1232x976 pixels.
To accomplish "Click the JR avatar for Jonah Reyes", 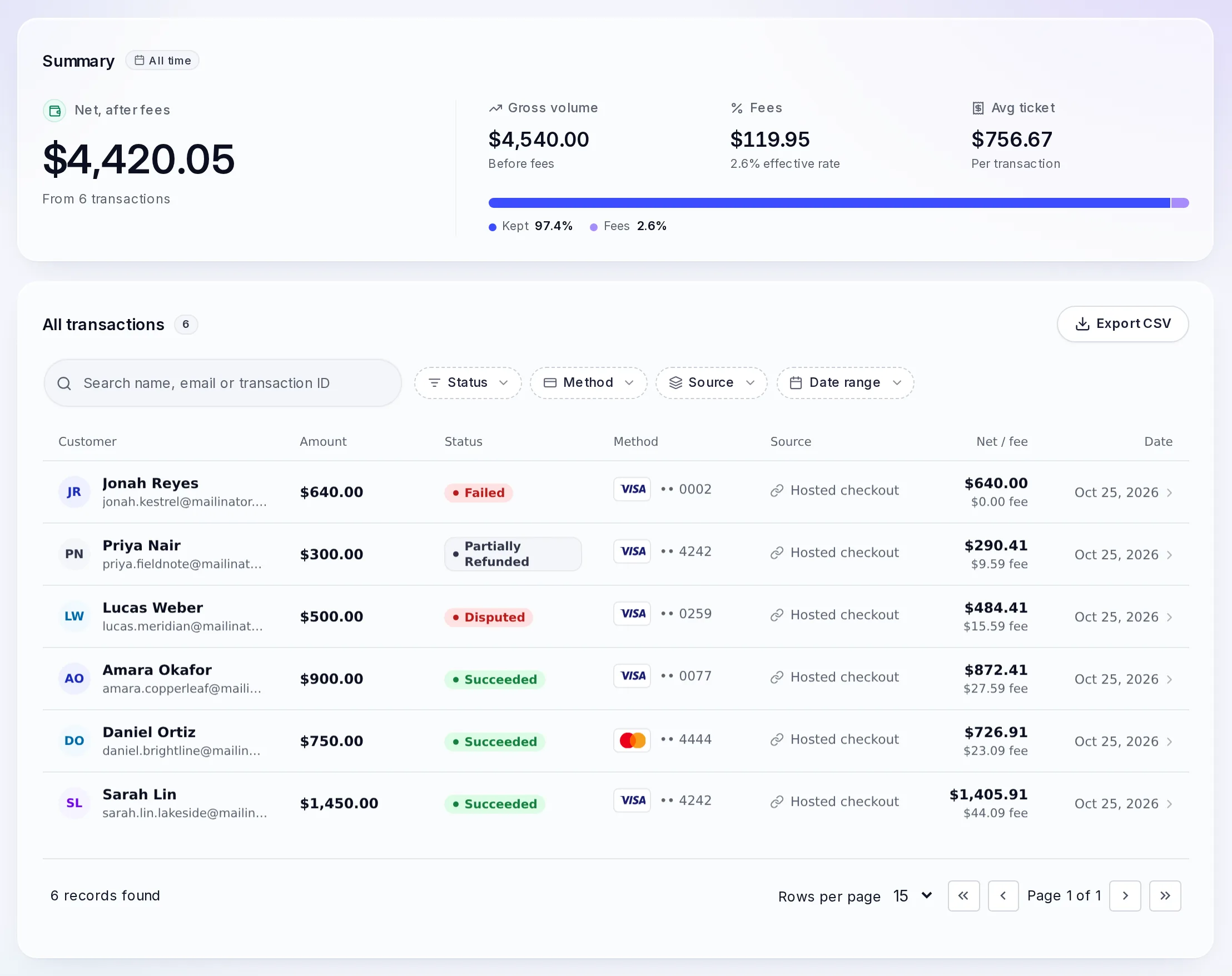I will pos(74,492).
